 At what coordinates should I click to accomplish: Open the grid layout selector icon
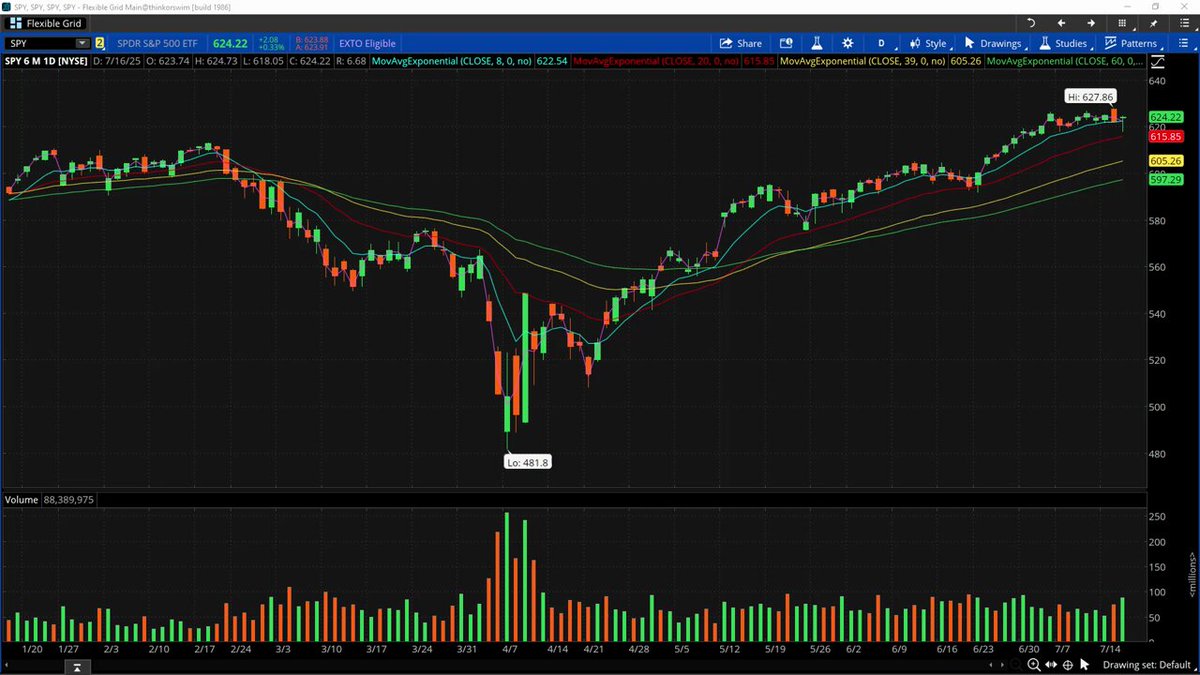1124,23
